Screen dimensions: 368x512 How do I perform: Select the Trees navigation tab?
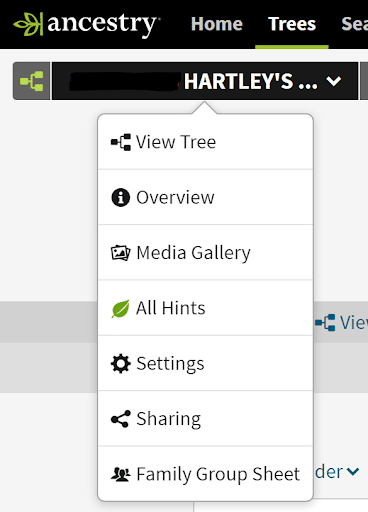[292, 24]
